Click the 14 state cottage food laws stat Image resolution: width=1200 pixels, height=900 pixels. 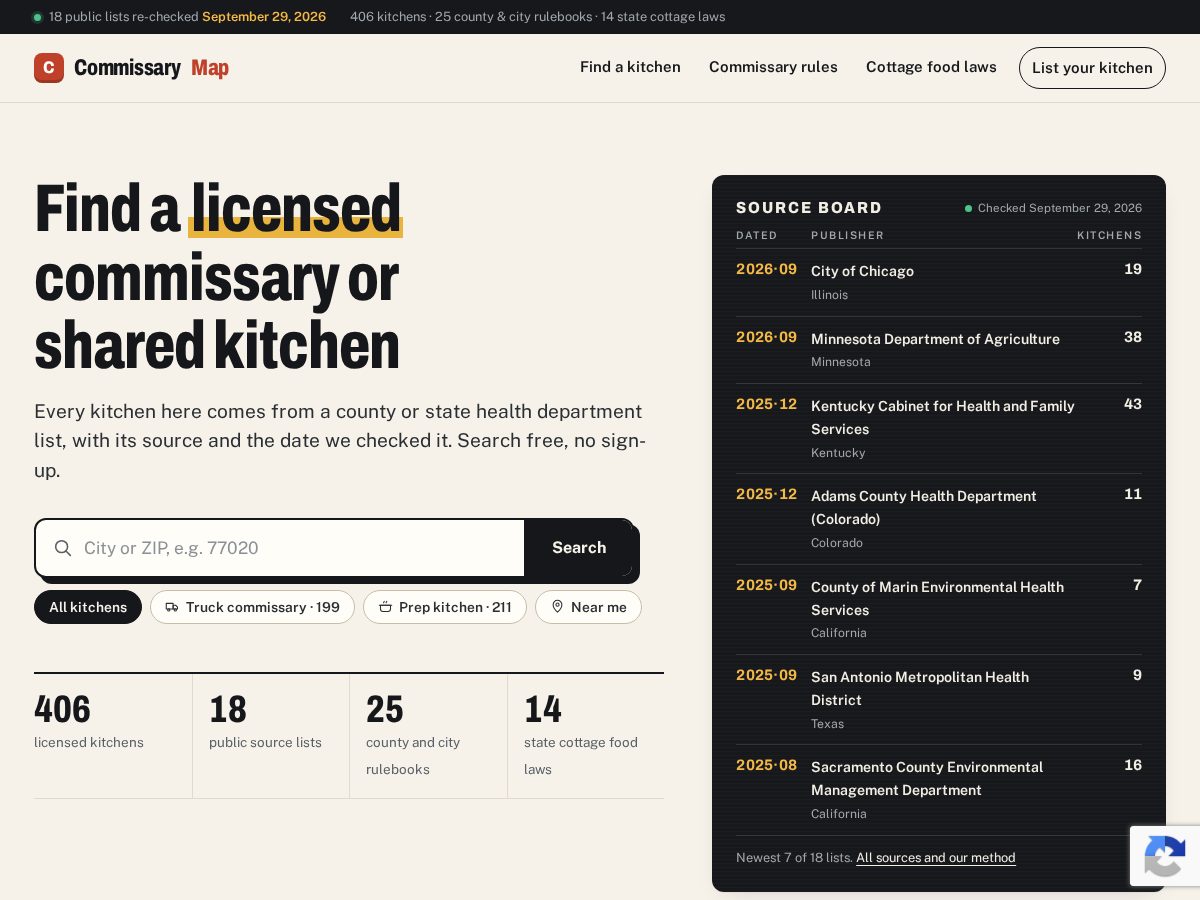[x=586, y=736]
